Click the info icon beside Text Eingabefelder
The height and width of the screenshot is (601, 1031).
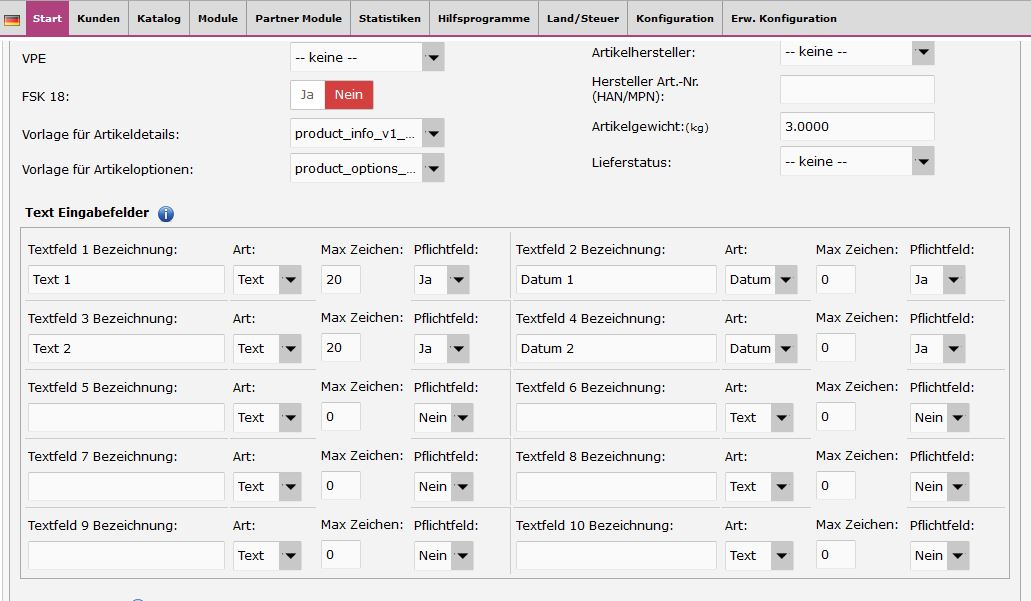(166, 213)
